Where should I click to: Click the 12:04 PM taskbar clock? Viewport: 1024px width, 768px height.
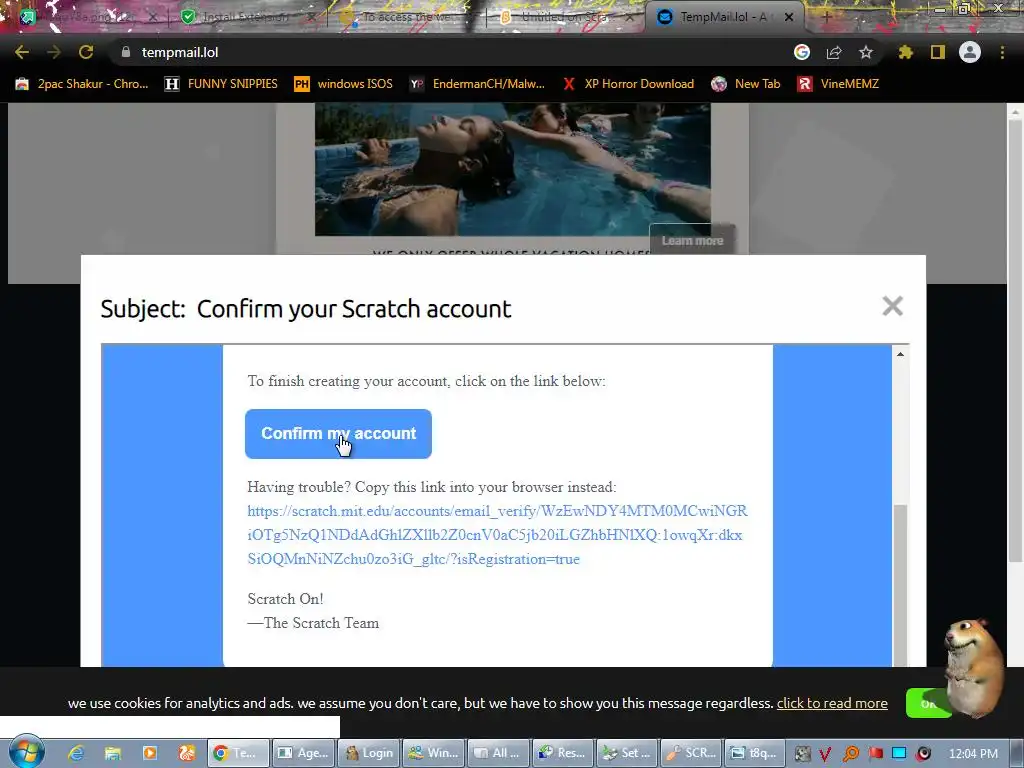[x=973, y=754]
